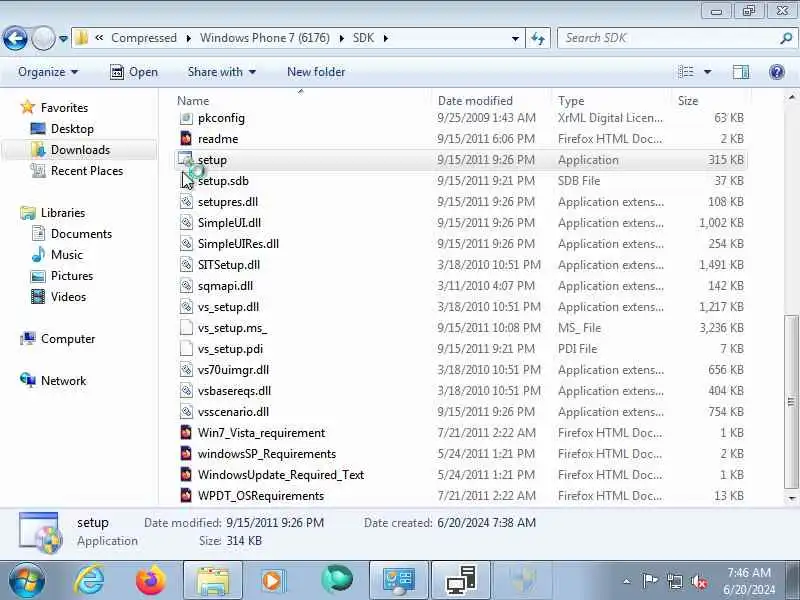The image size is (800, 600).
Task: Open Help with the question mark icon
Action: click(777, 72)
